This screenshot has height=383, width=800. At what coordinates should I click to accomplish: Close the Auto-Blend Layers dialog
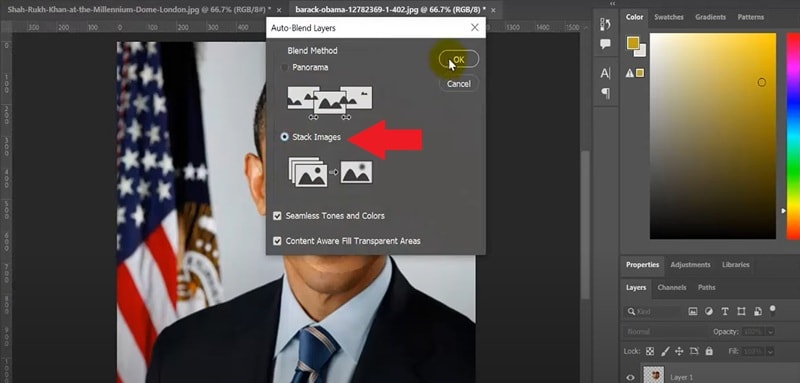pos(474,28)
